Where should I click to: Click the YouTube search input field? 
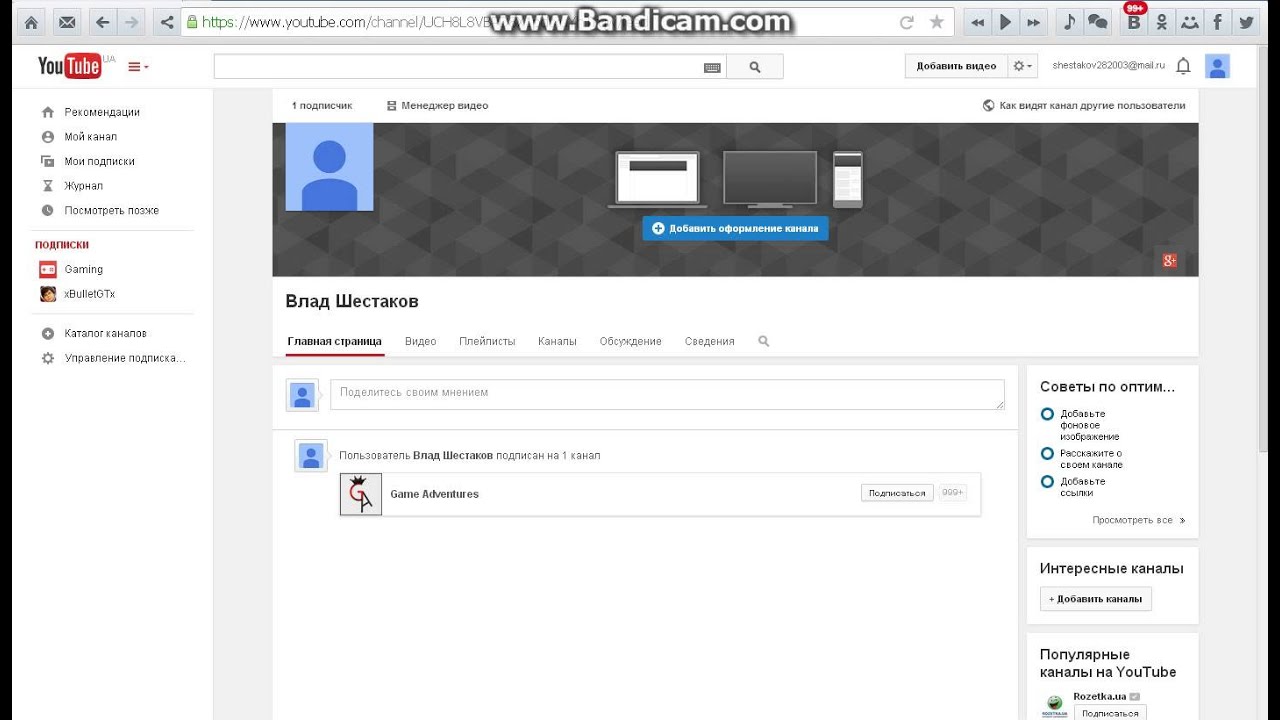458,67
